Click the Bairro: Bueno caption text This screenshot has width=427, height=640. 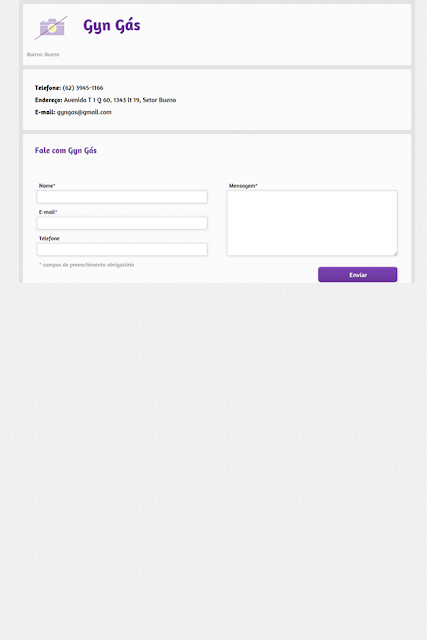(x=43, y=54)
